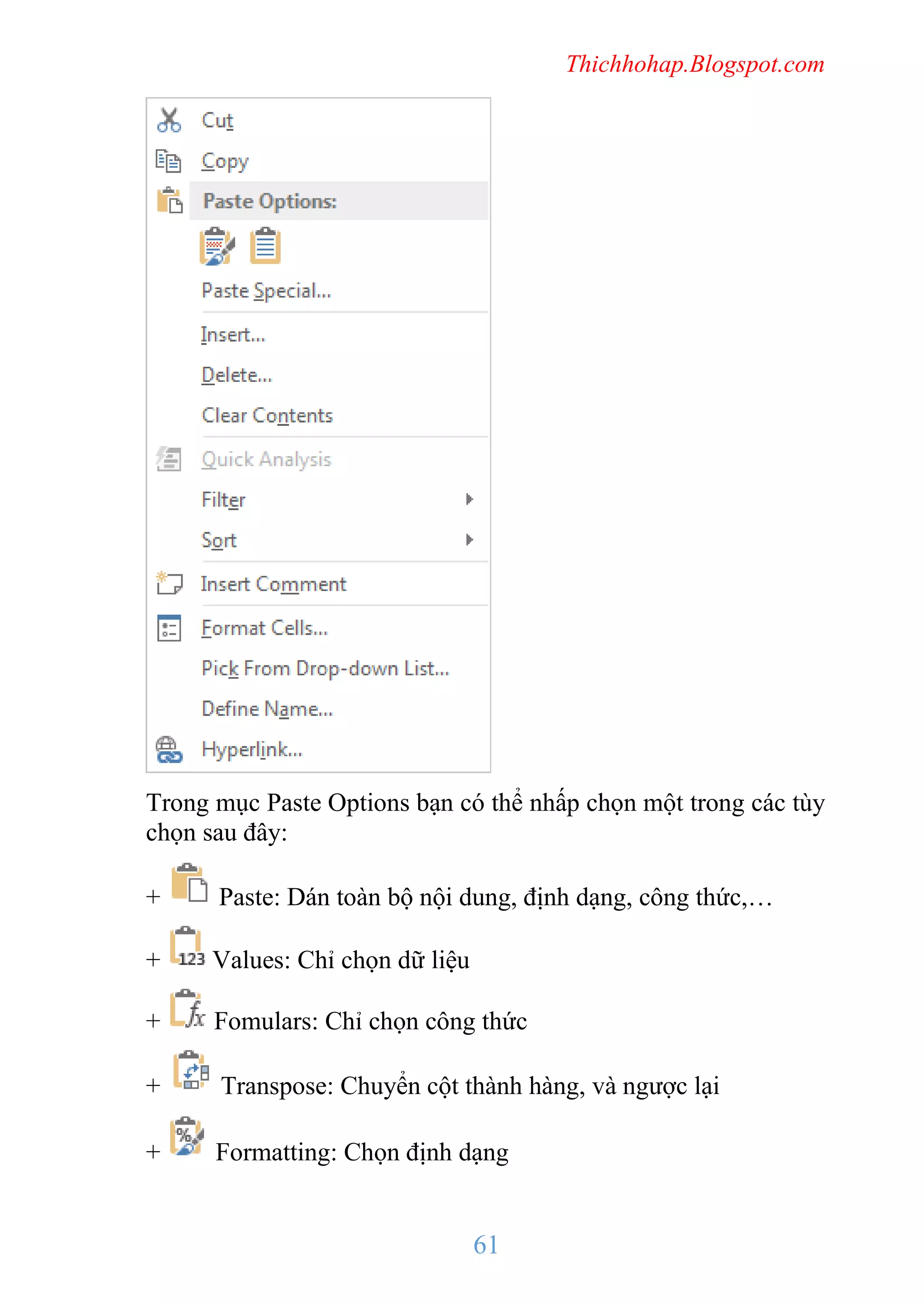This screenshot has width=924, height=1306.
Task: Expand the Sort submenu arrow
Action: 469,540
